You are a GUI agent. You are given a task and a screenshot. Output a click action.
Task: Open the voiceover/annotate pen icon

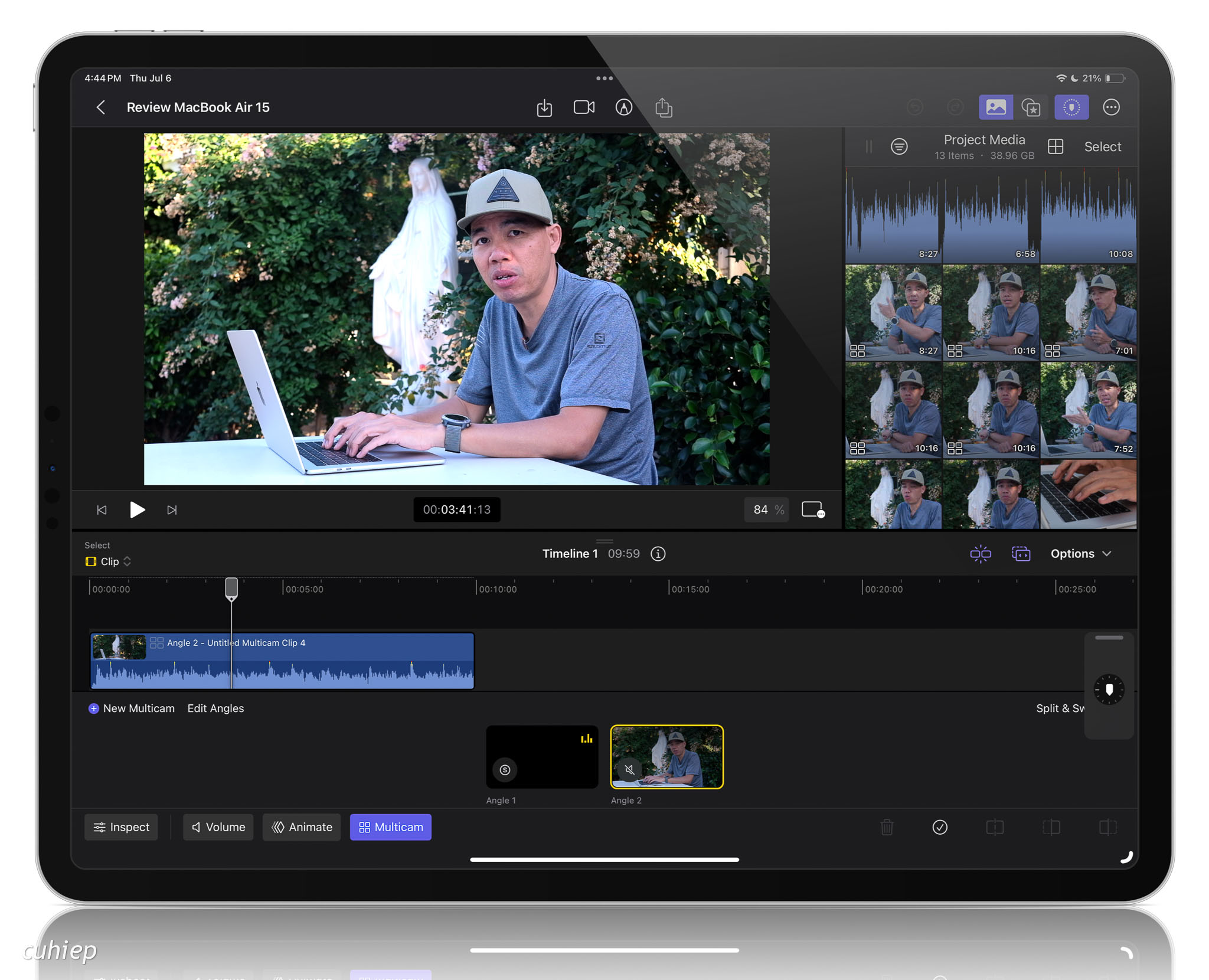[x=624, y=107]
